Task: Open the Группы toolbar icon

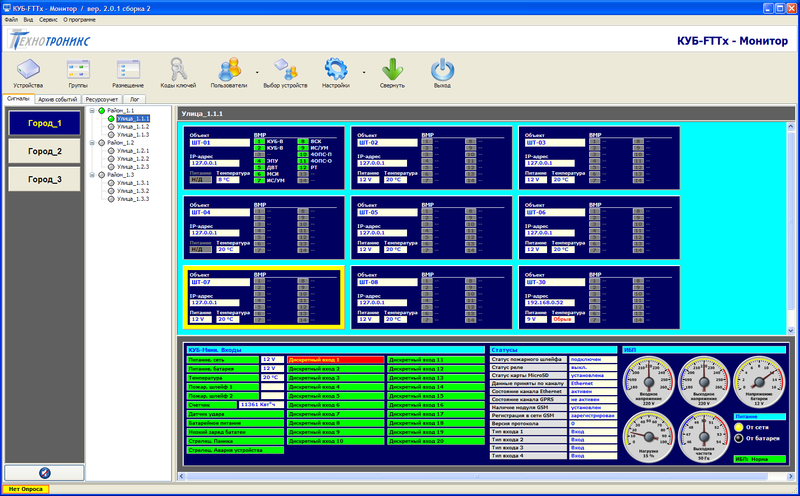Action: (x=78, y=69)
